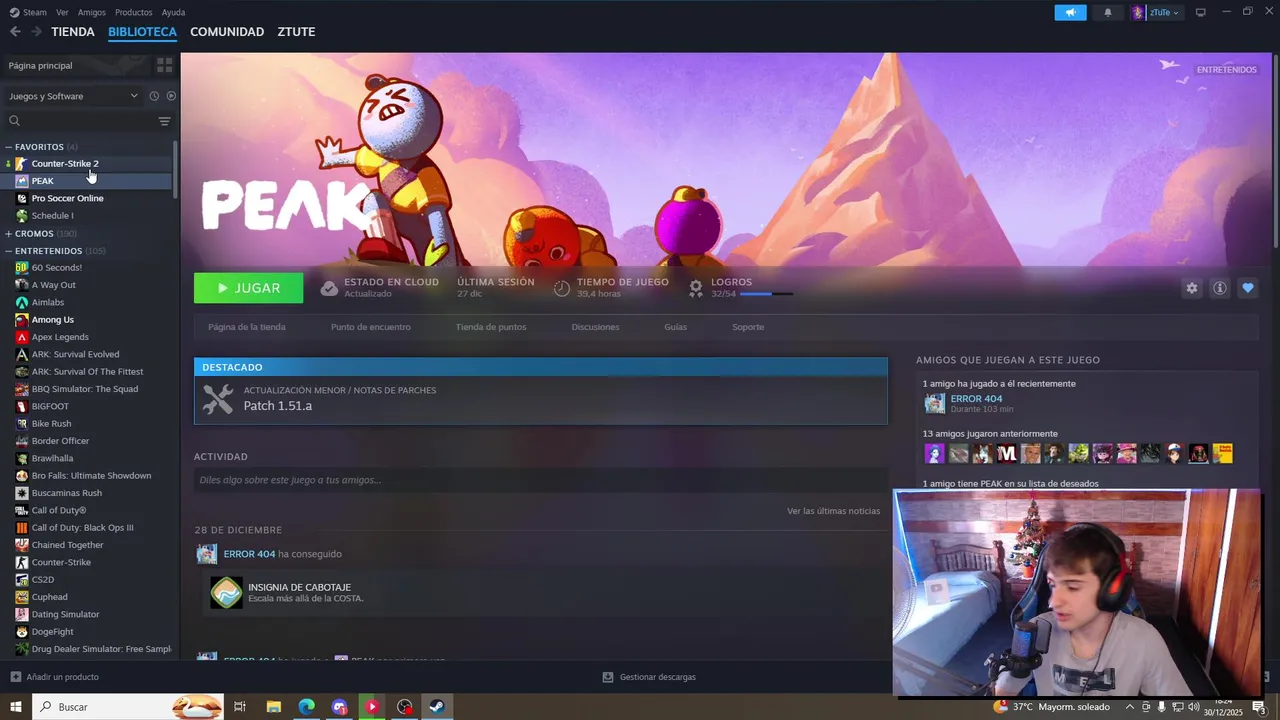Click the playtime clock icon

click(562, 288)
